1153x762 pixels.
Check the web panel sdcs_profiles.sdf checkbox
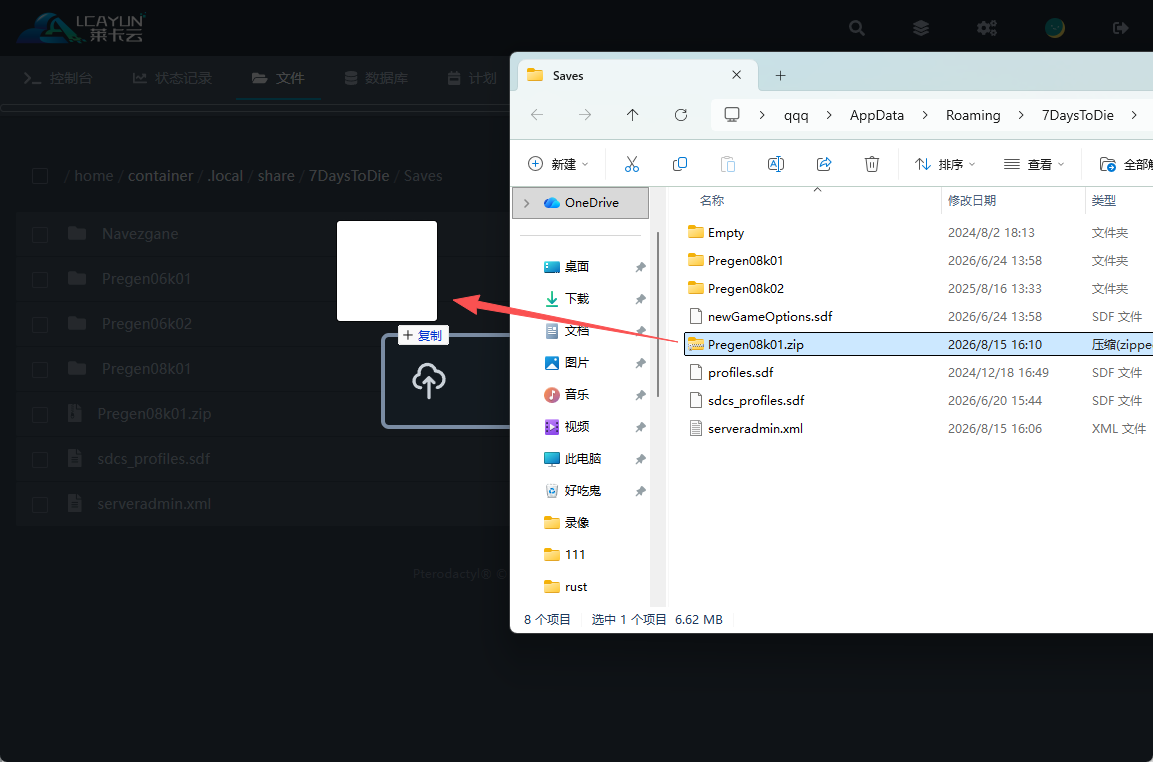click(x=40, y=459)
